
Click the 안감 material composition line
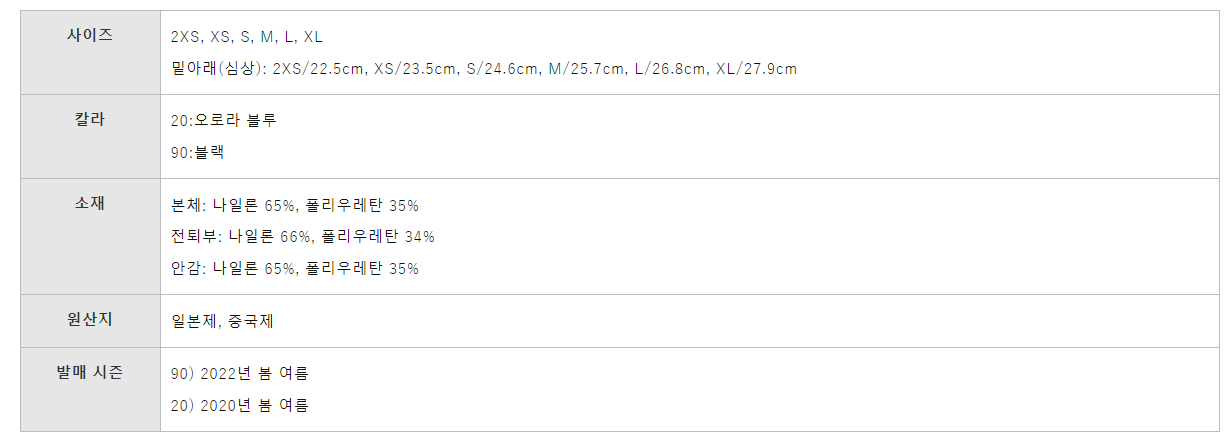pyautogui.click(x=295, y=269)
